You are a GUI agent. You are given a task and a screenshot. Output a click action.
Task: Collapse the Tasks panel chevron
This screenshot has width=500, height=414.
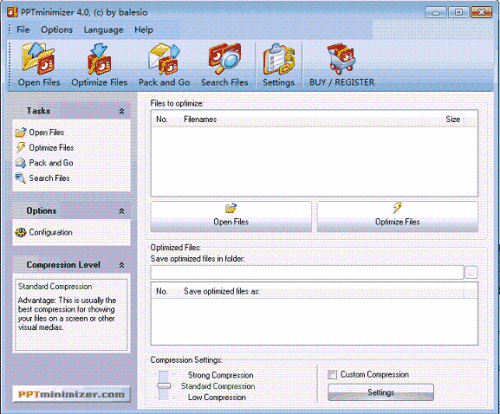[x=122, y=111]
